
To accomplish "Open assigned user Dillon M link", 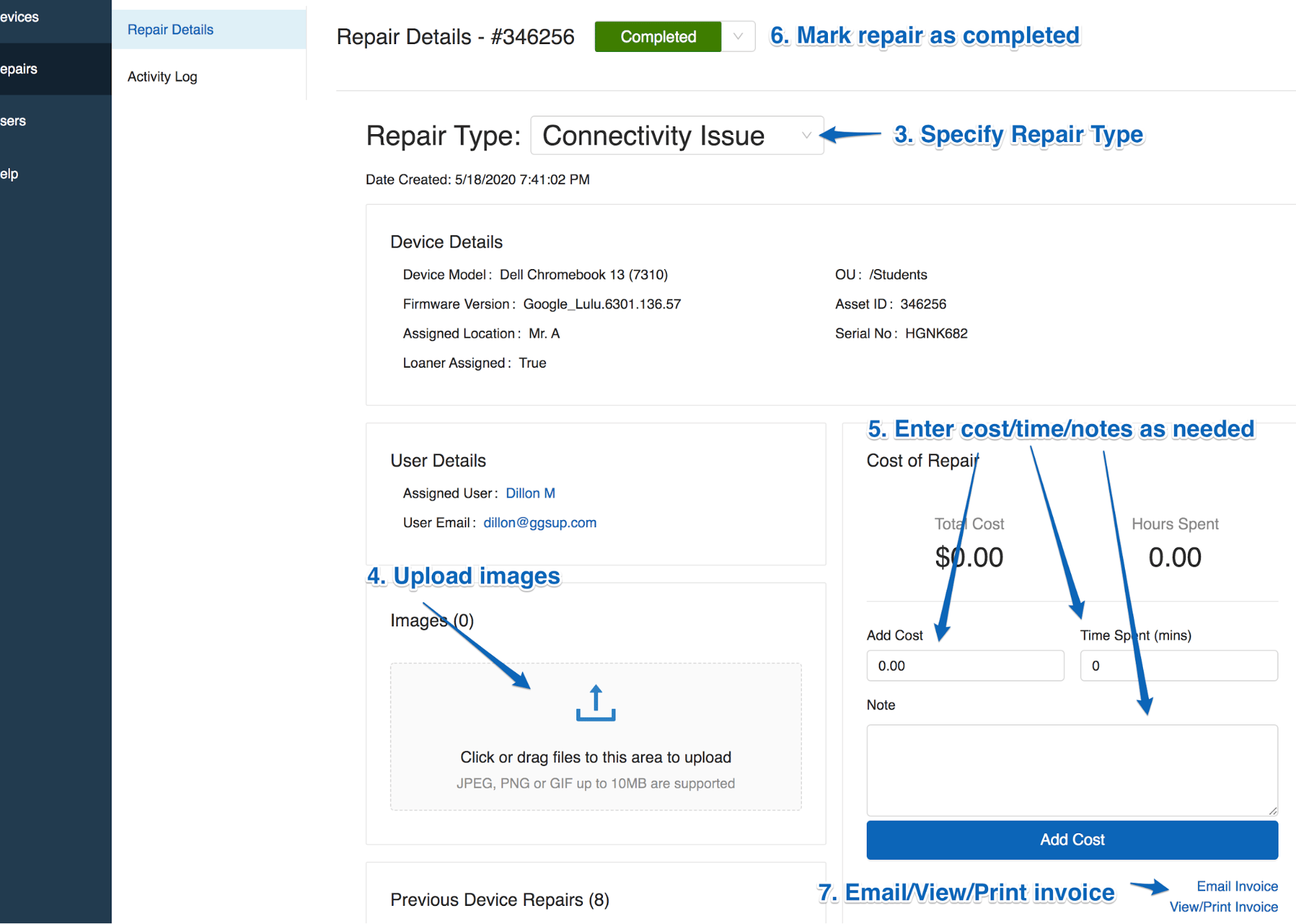I will point(530,493).
